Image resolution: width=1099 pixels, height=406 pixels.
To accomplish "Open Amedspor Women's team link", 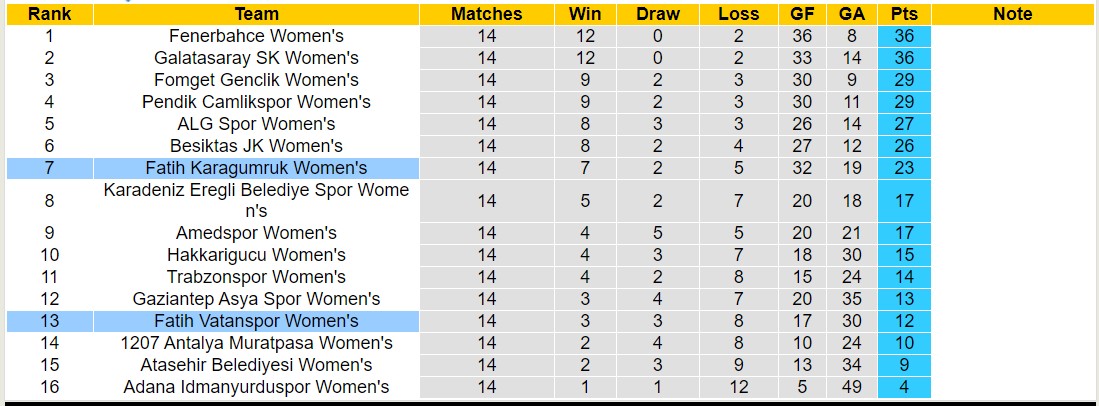I will pyautogui.click(x=256, y=233).
